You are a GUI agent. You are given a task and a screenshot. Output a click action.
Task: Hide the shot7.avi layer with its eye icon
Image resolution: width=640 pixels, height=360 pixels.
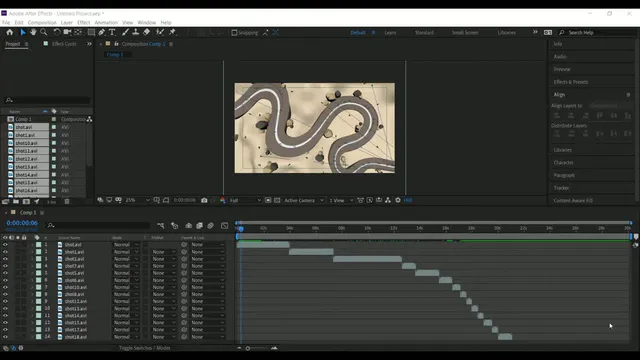click(5, 266)
